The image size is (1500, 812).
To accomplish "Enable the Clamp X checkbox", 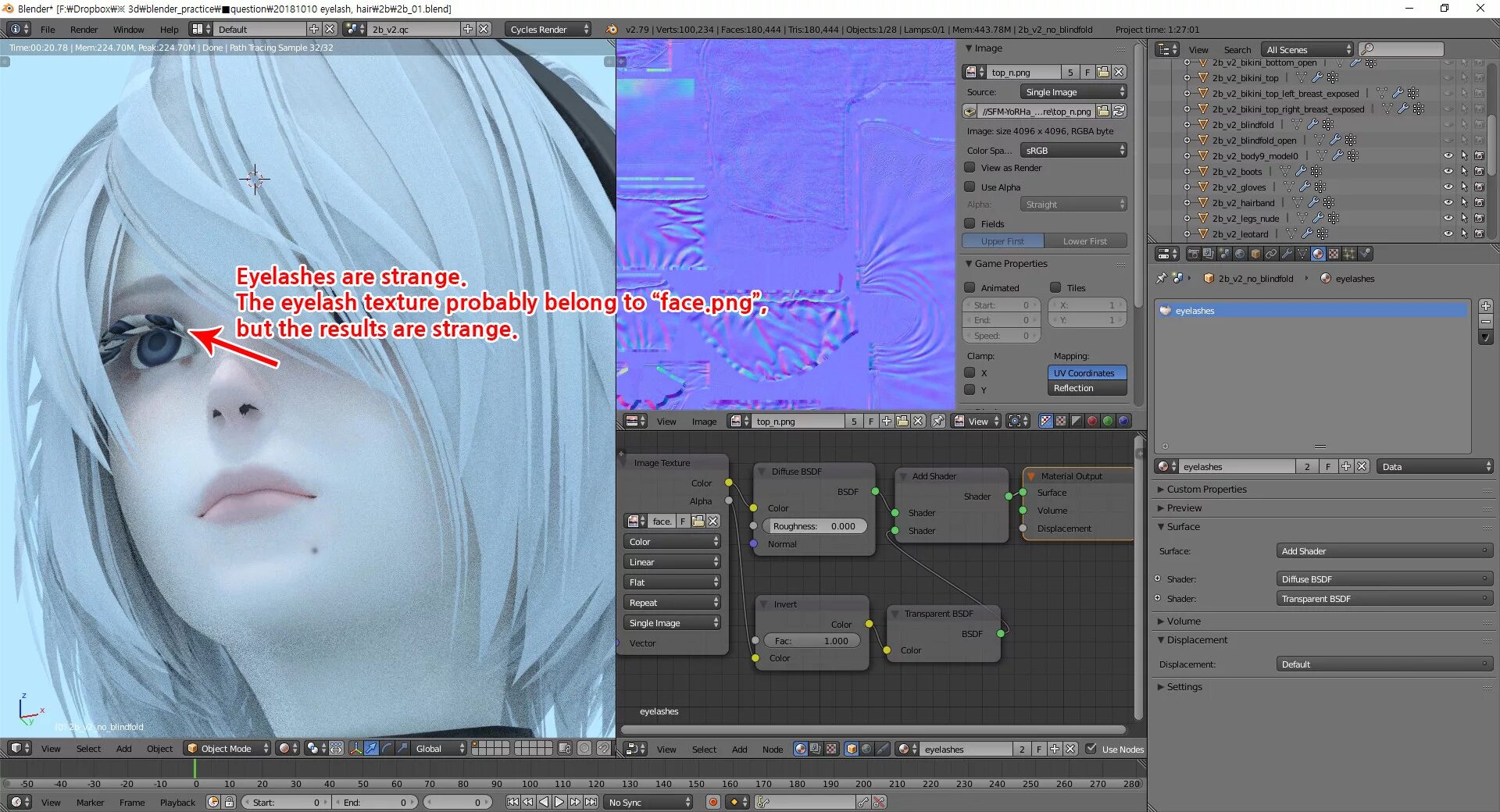I will pyautogui.click(x=970, y=372).
